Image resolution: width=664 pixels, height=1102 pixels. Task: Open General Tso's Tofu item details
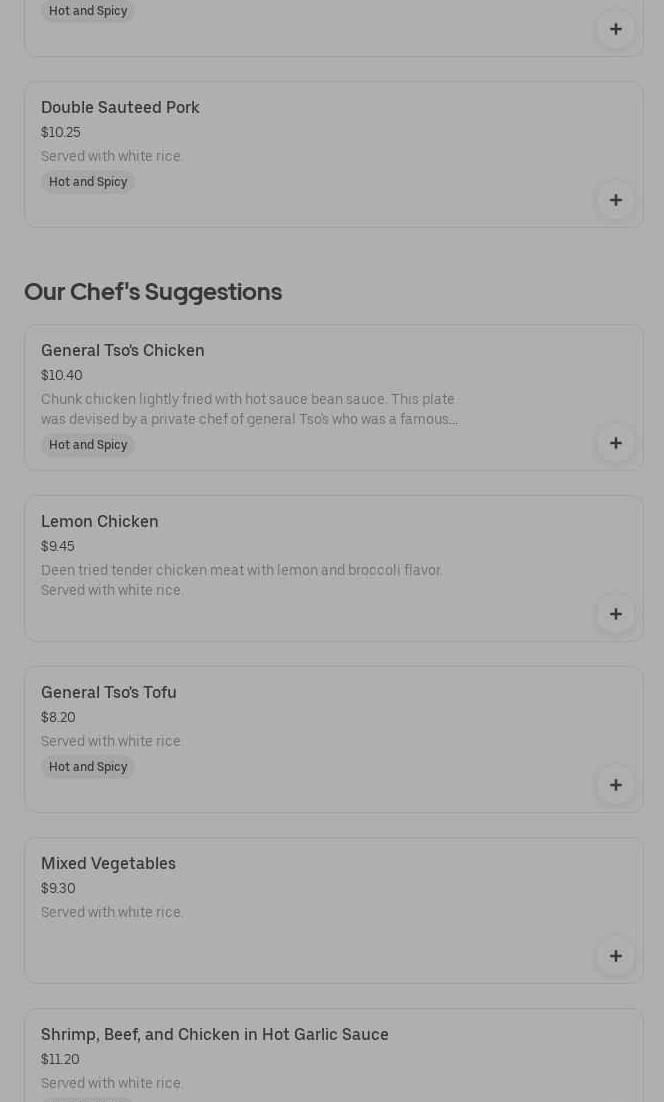(108, 692)
